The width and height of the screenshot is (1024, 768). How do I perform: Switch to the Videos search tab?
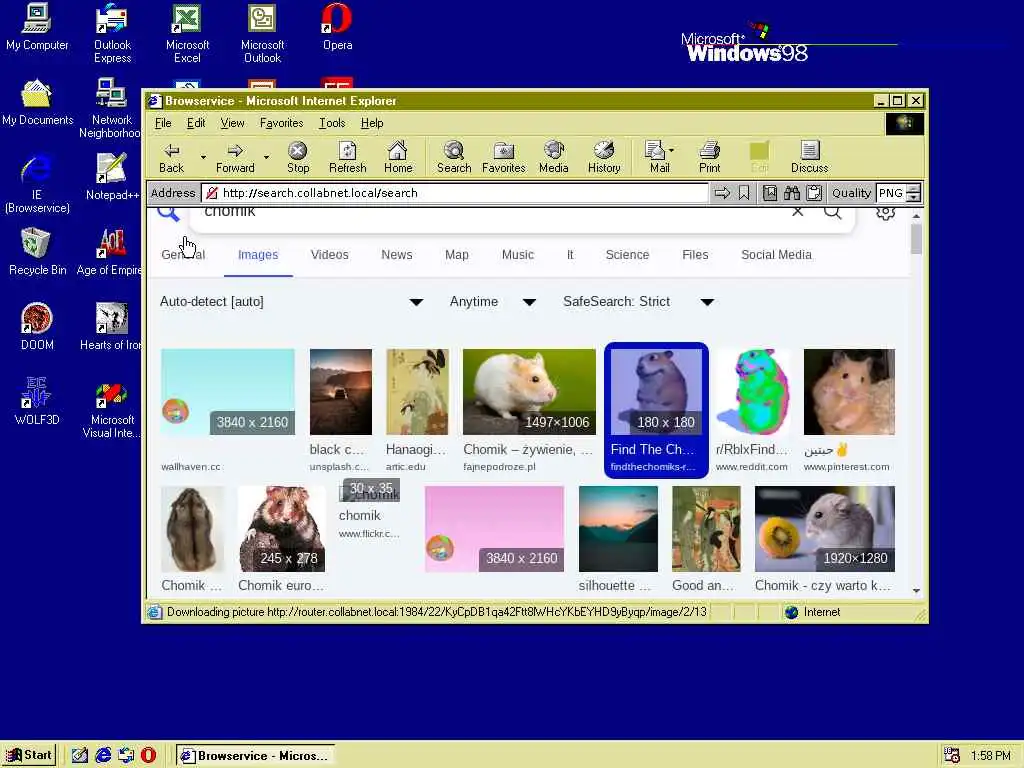329,255
